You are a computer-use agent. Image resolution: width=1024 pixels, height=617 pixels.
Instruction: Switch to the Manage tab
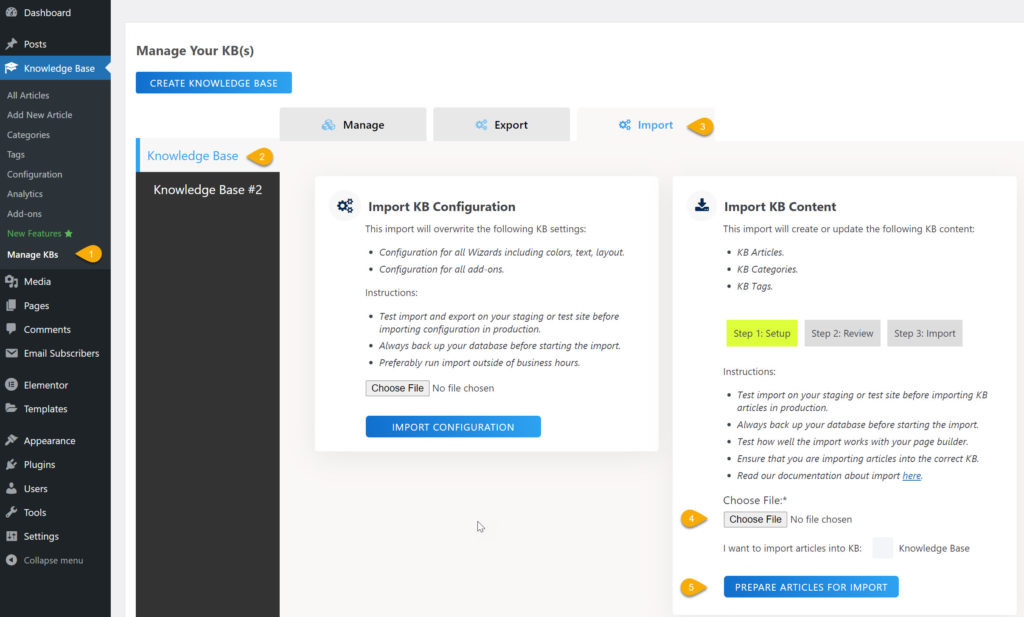coord(352,124)
